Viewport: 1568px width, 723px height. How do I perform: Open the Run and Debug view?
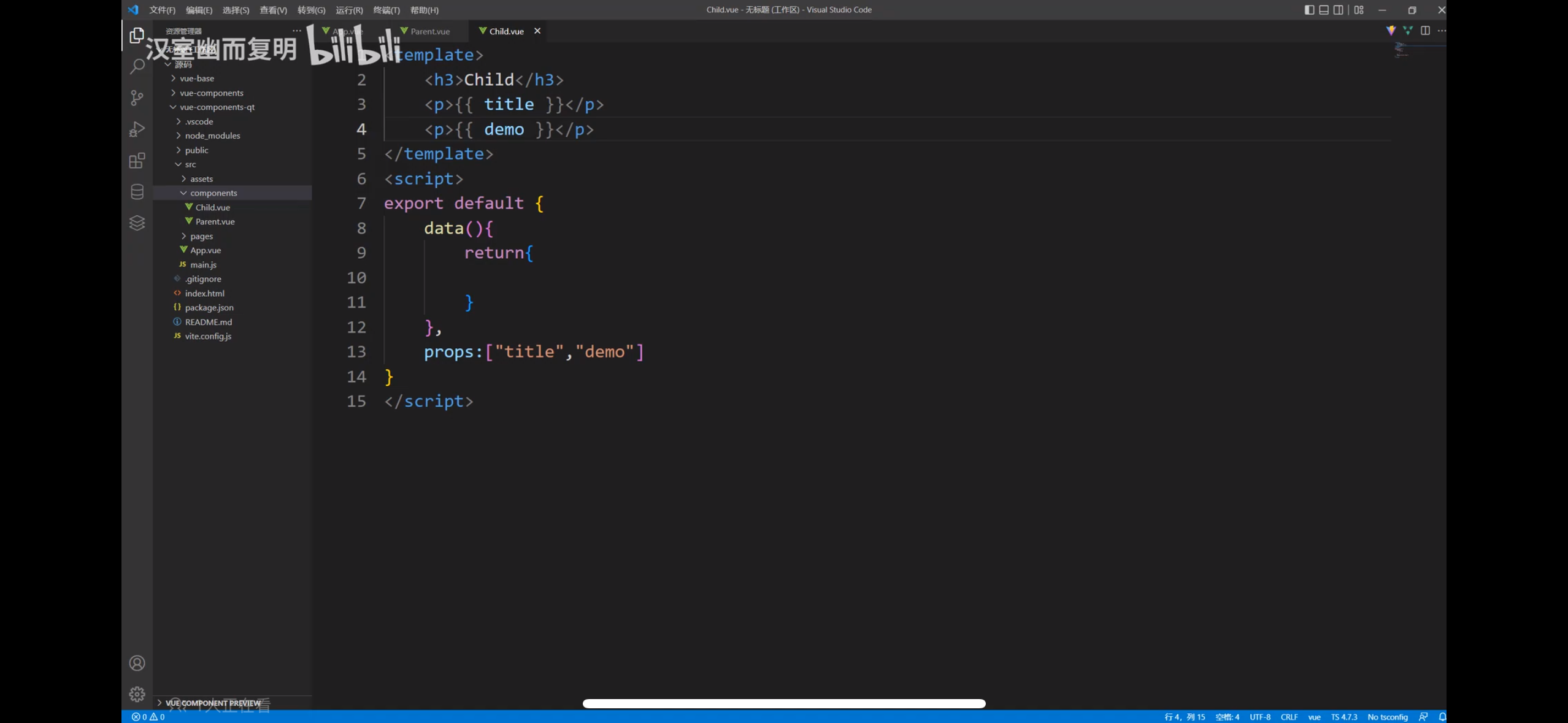pos(137,129)
